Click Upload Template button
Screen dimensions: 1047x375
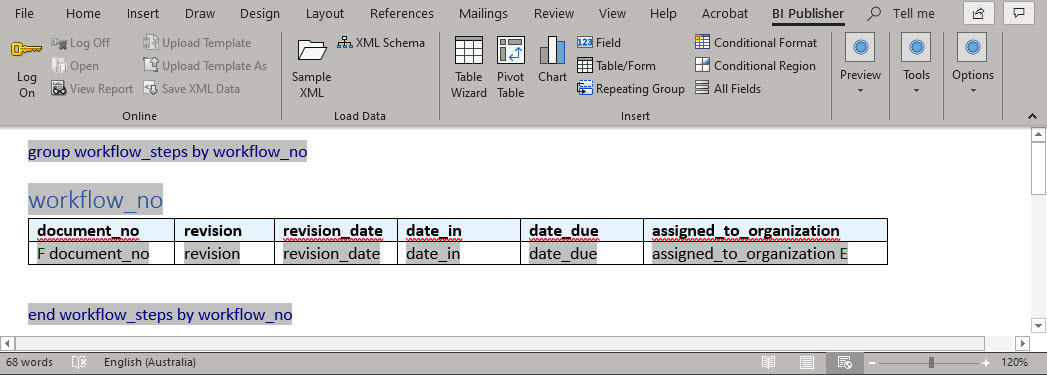click(198, 43)
